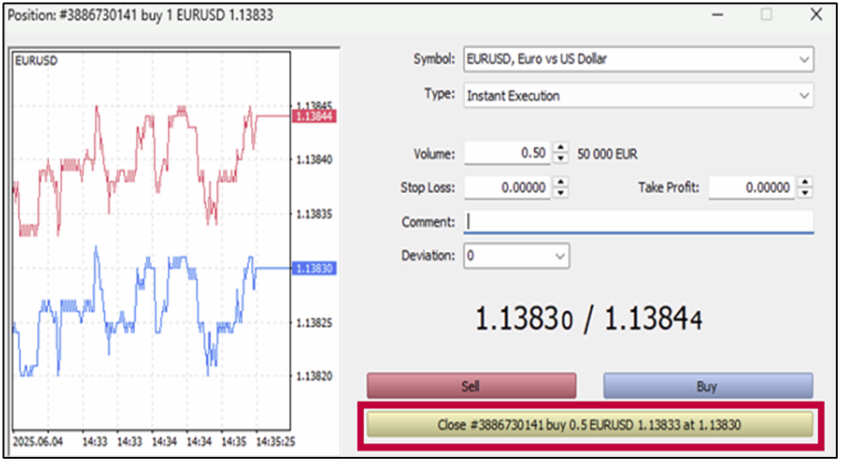Increase the Volume using the up arrow

click(560, 149)
